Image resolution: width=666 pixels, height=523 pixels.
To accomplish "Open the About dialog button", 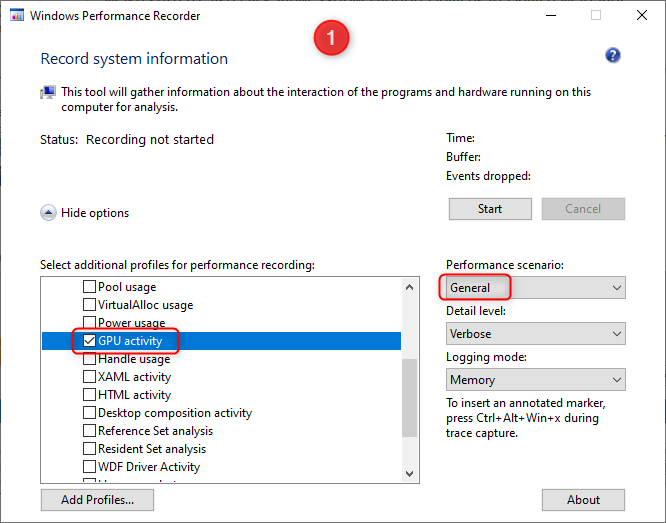I will click(x=583, y=500).
